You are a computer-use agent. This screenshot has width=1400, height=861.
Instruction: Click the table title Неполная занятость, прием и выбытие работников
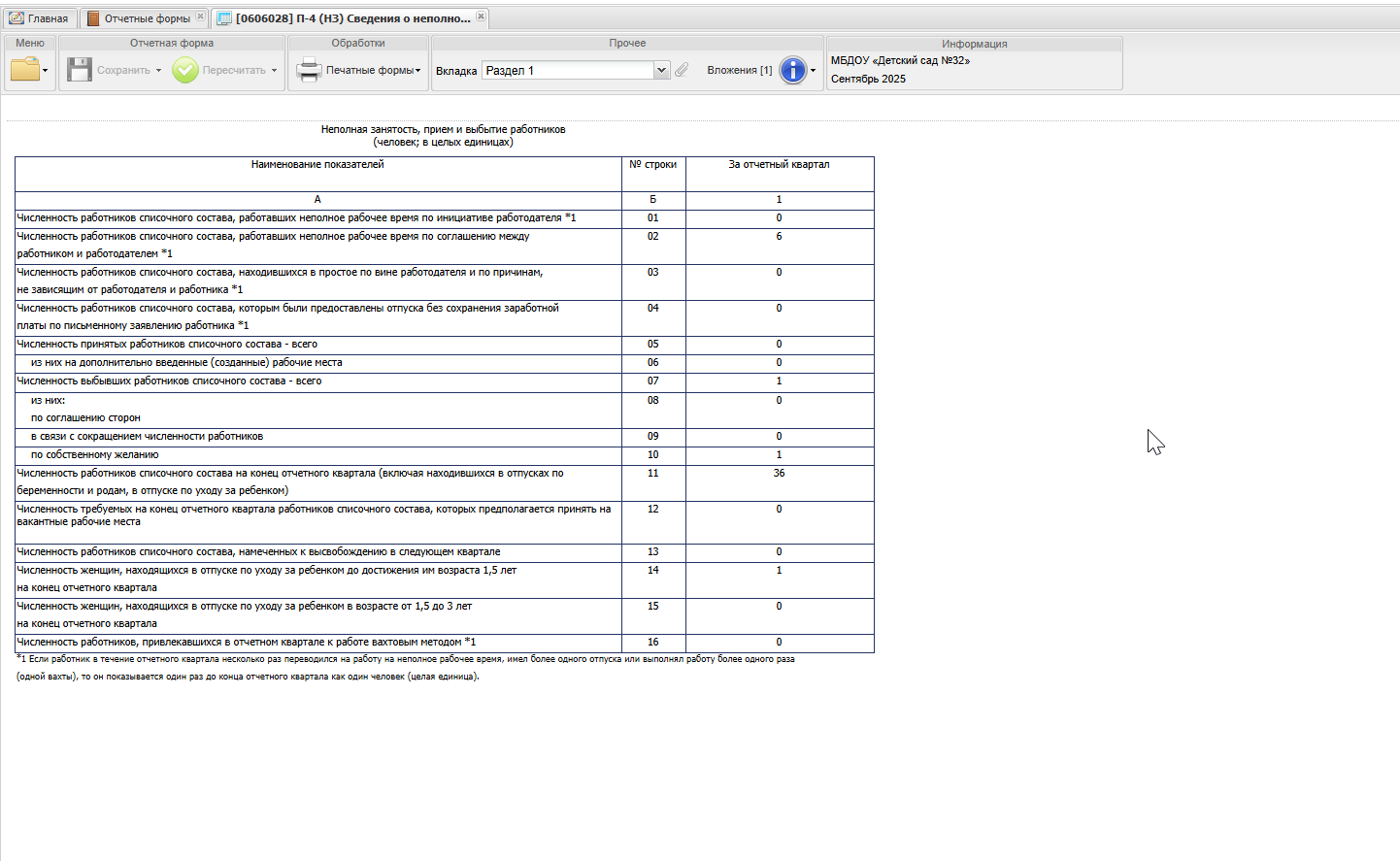[443, 129]
